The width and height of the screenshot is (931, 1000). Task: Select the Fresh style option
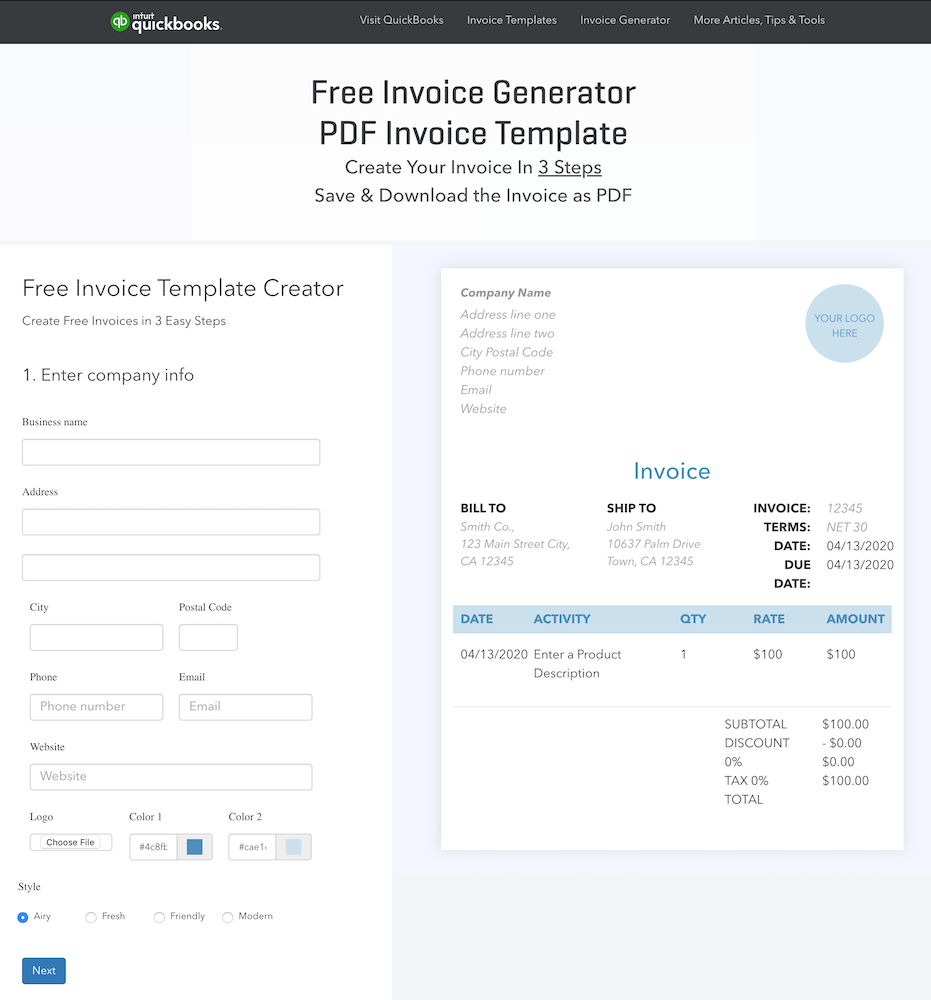90,916
